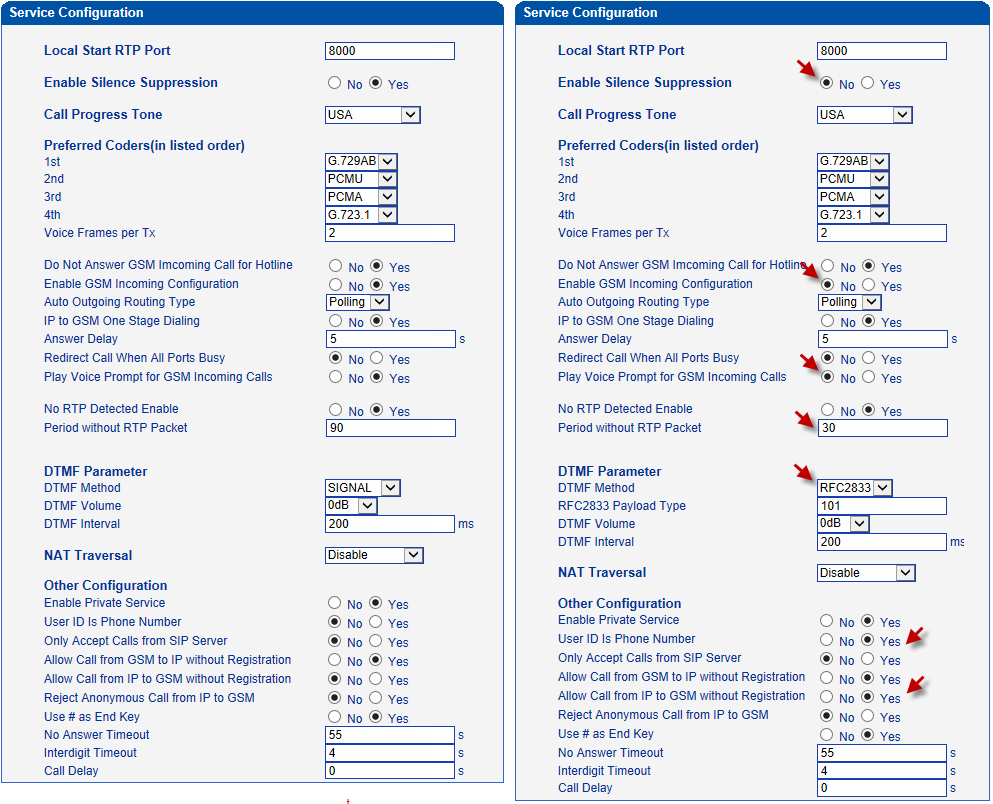
Task: Select No for Enable Silence Suppression in left panel
Action: (x=335, y=84)
